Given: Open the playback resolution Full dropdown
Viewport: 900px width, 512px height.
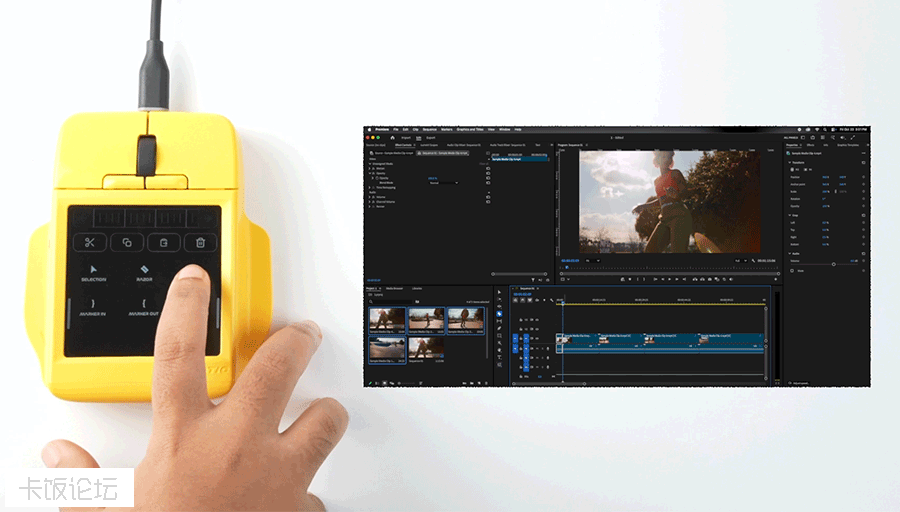Looking at the screenshot, I should 741,261.
